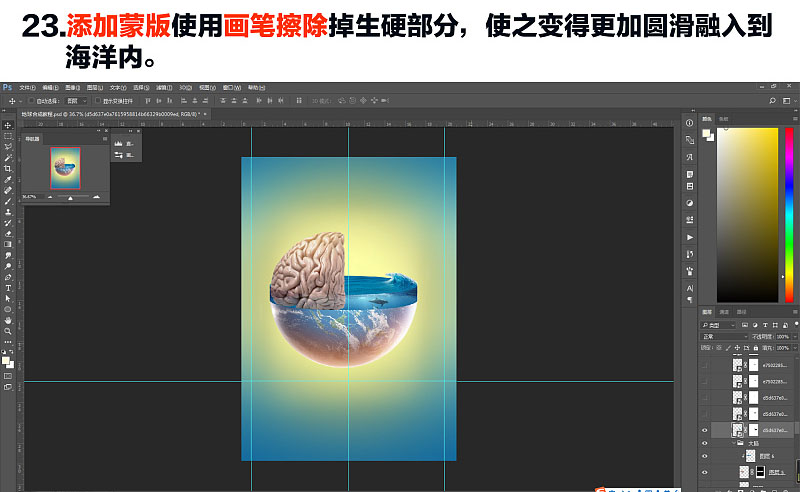Screen dimensions: 800x492
Task: Click the lock all icon in Layers panel
Action: (756, 348)
